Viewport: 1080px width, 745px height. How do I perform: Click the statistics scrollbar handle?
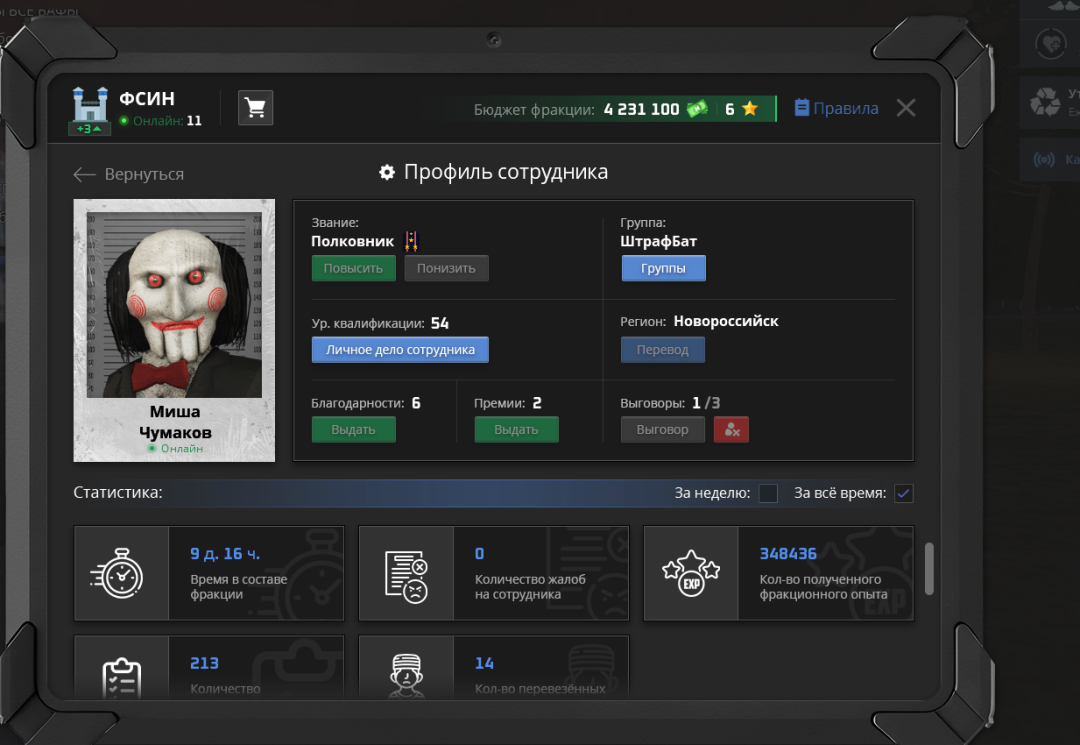[x=929, y=569]
